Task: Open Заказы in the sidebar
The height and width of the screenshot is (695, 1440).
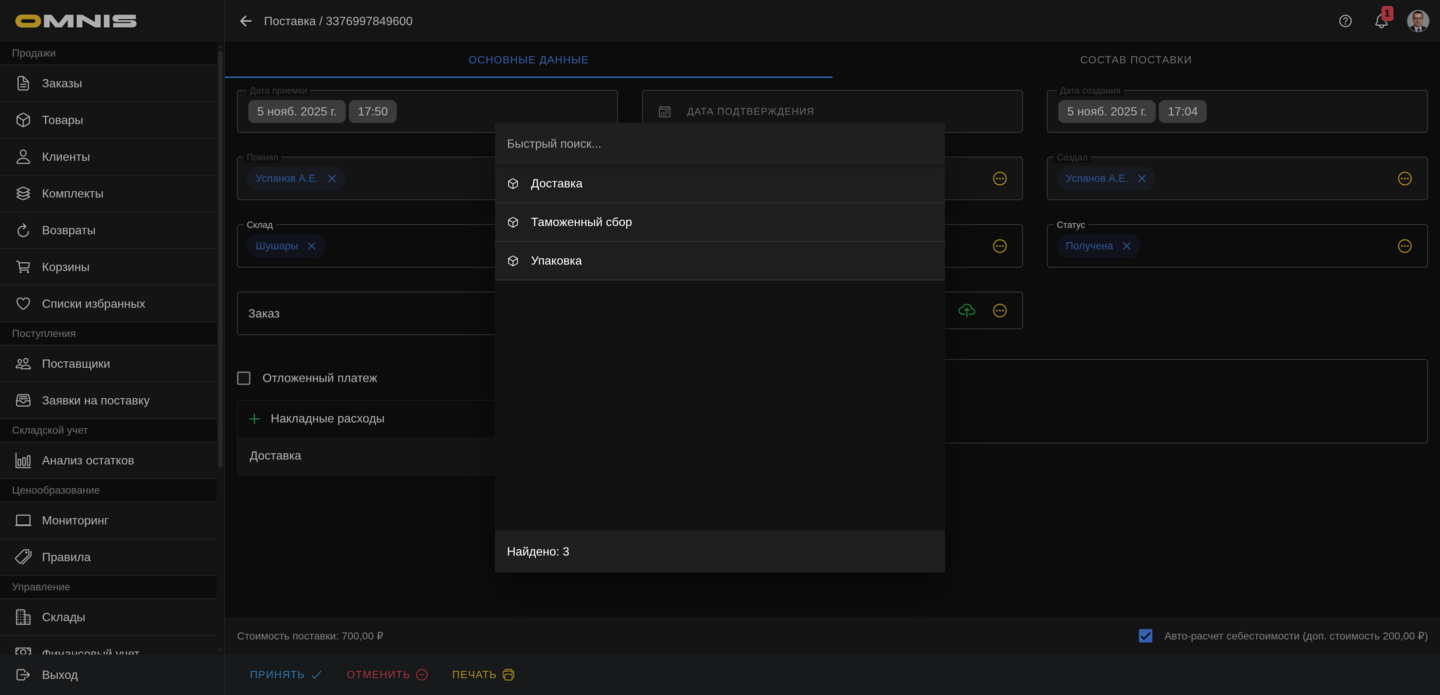Action: (x=62, y=83)
